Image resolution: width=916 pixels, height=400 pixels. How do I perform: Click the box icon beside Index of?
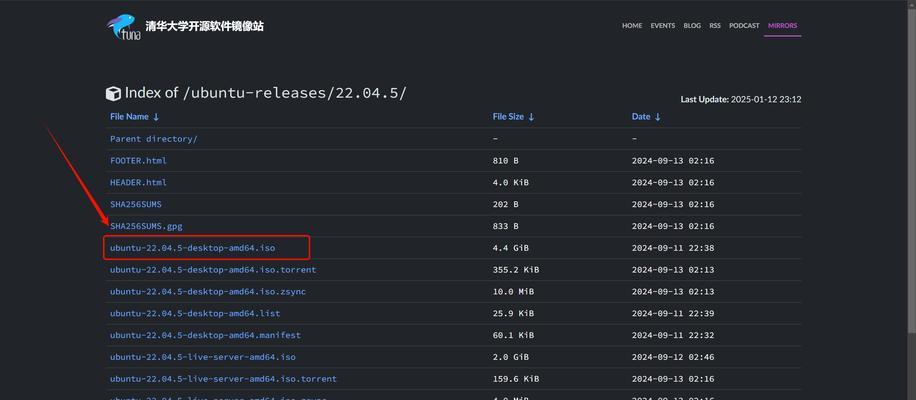click(113, 93)
